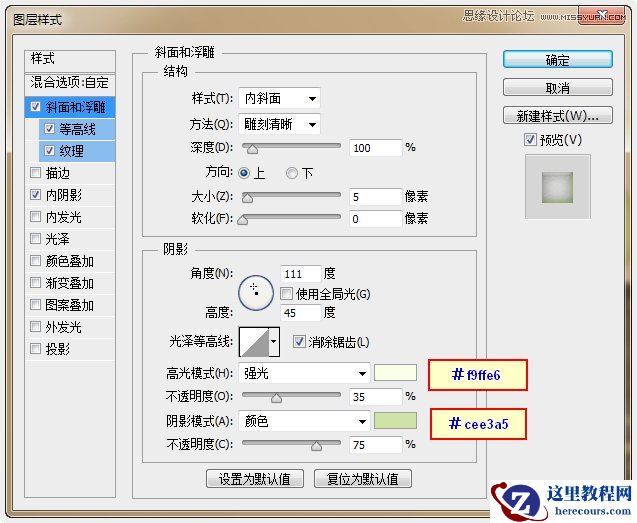Toggle the 预览 checkbox
Viewport: 637px width, 523px height.
(530, 140)
